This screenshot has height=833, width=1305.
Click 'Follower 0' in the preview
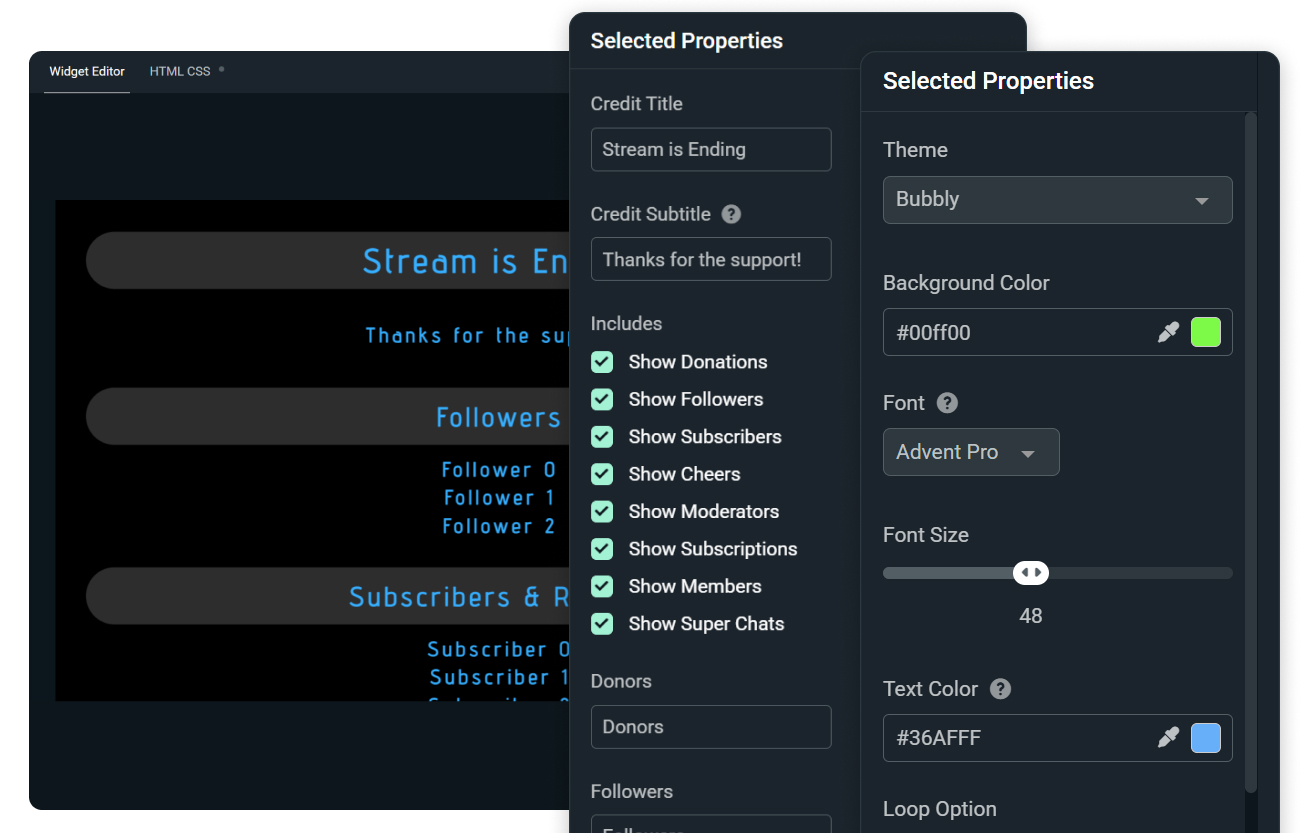(x=499, y=470)
